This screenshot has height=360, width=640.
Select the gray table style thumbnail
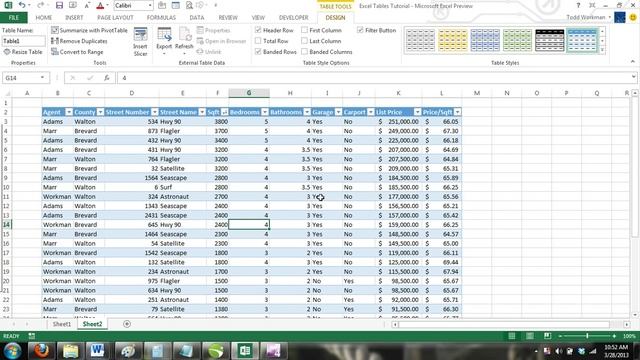click(420, 40)
